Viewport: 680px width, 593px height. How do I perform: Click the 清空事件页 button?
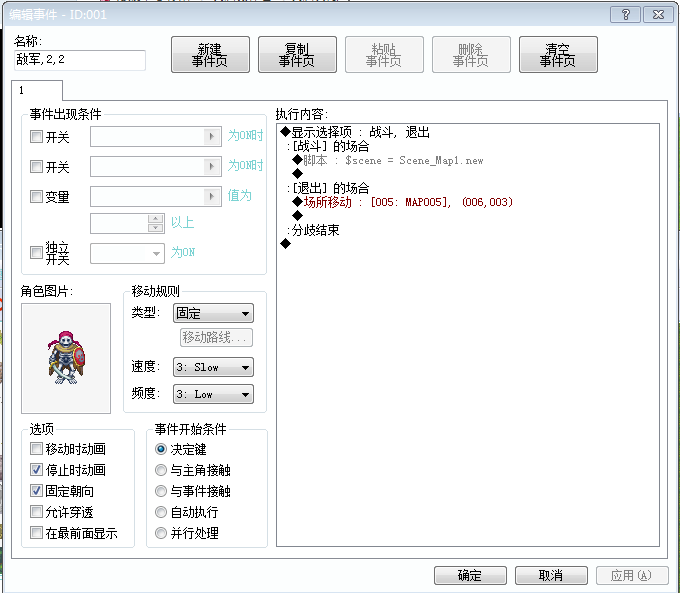coord(558,55)
